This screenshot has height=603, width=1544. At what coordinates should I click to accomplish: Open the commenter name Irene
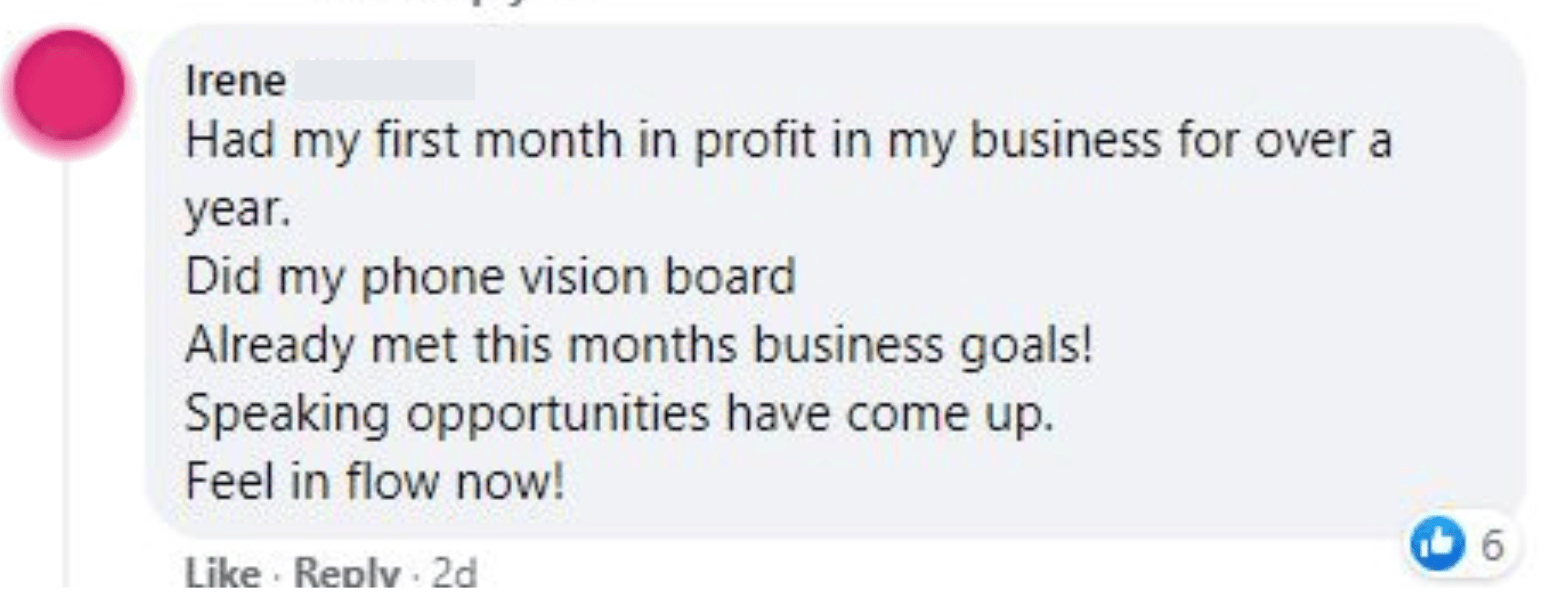pyautogui.click(x=235, y=82)
